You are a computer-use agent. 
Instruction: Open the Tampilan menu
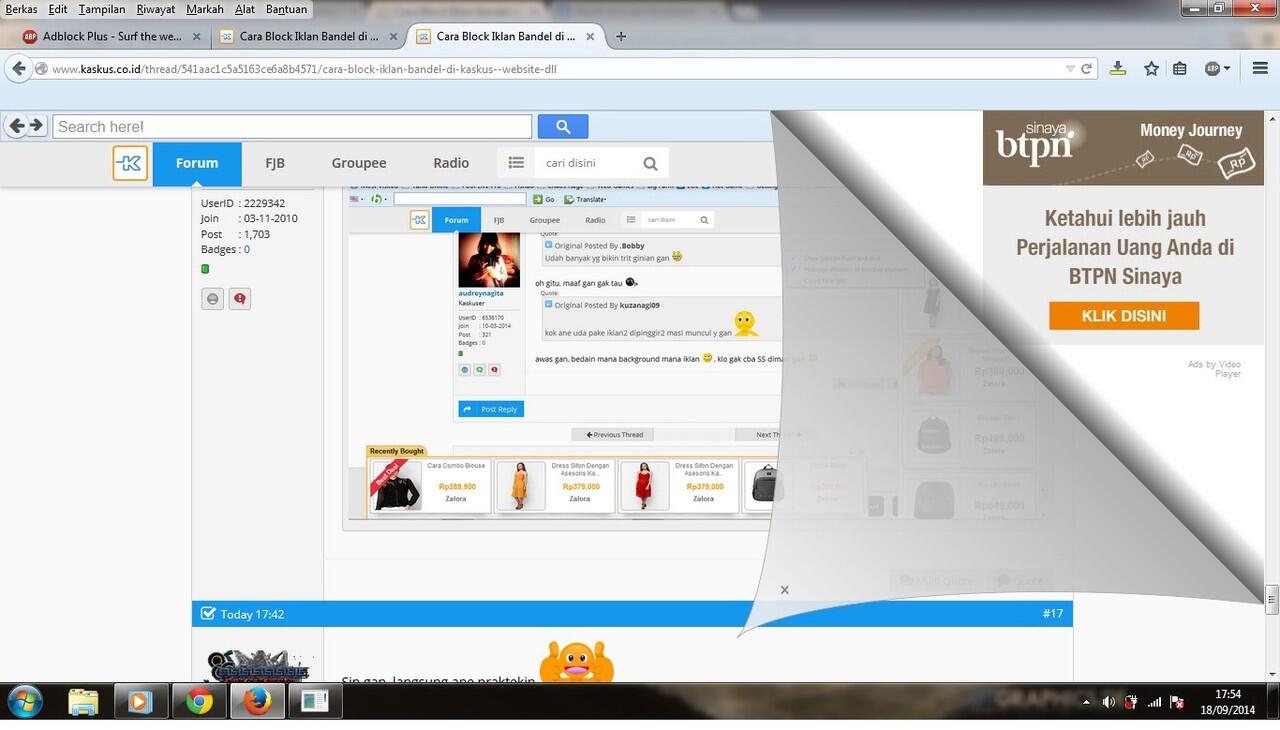[x=102, y=9]
